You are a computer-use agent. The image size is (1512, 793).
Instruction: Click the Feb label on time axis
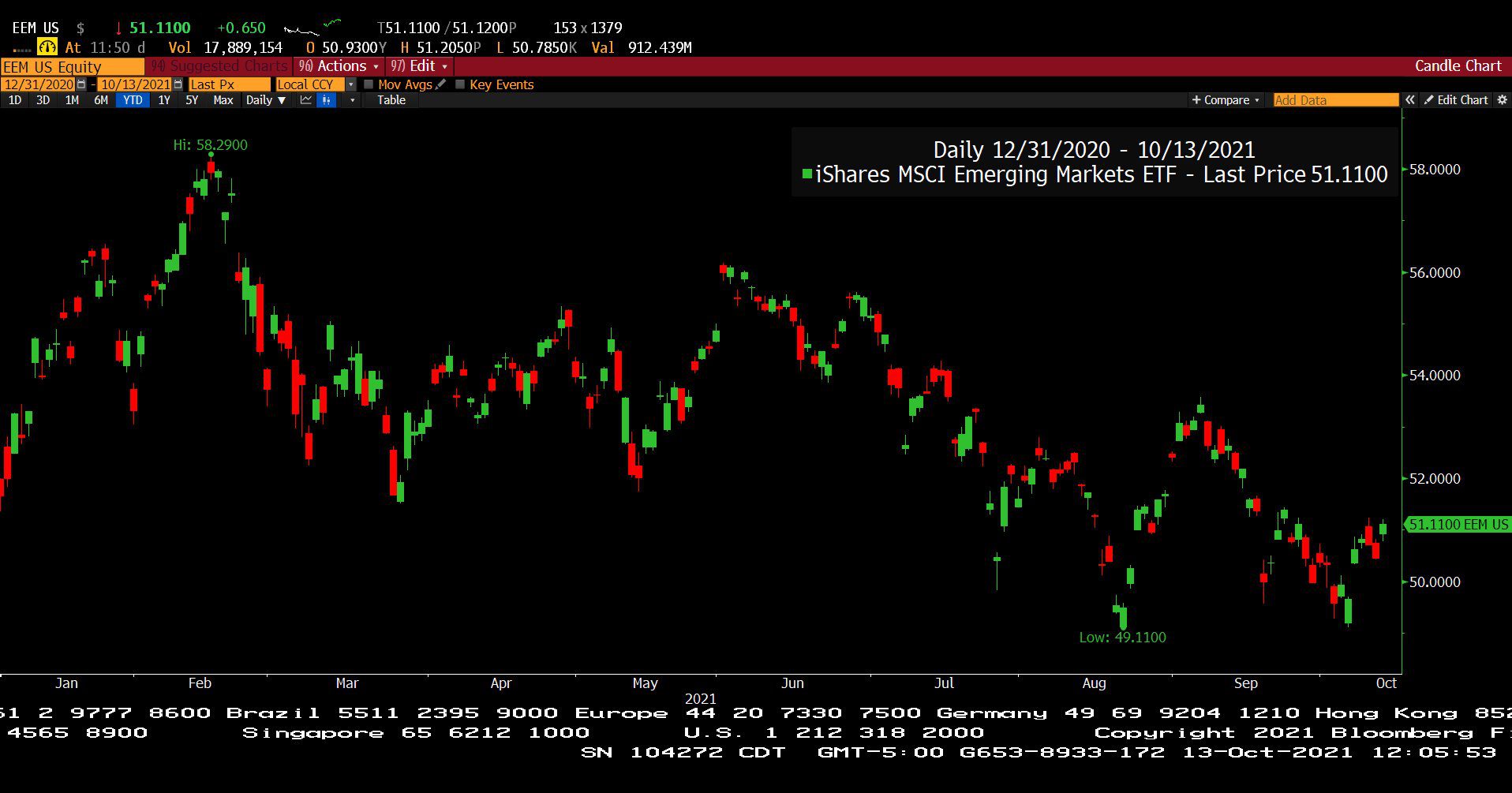200,683
